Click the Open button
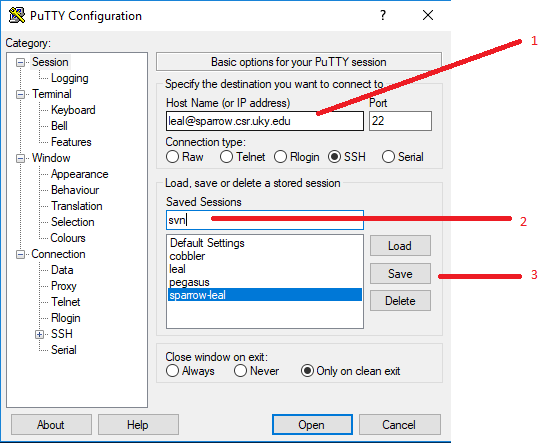The width and height of the screenshot is (550, 444). [312, 425]
